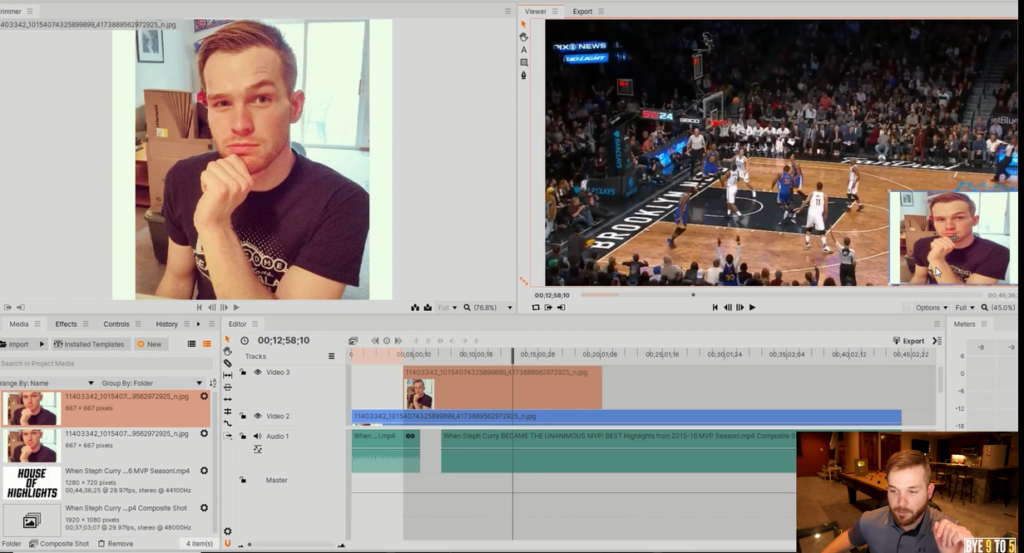Select the Slide tool below the Slip tool
1024x553 pixels.
pyautogui.click(x=227, y=387)
